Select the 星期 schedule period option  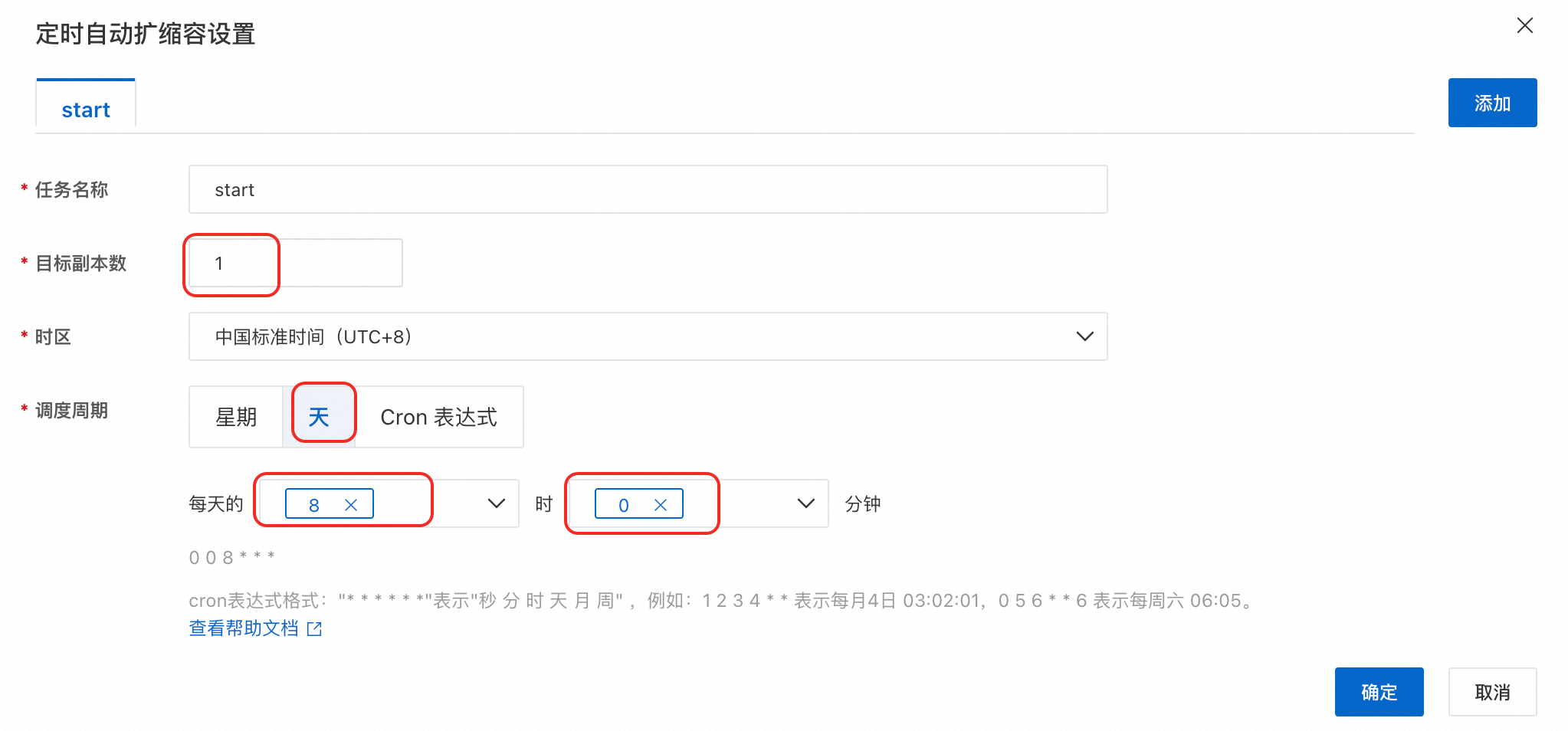[236, 417]
